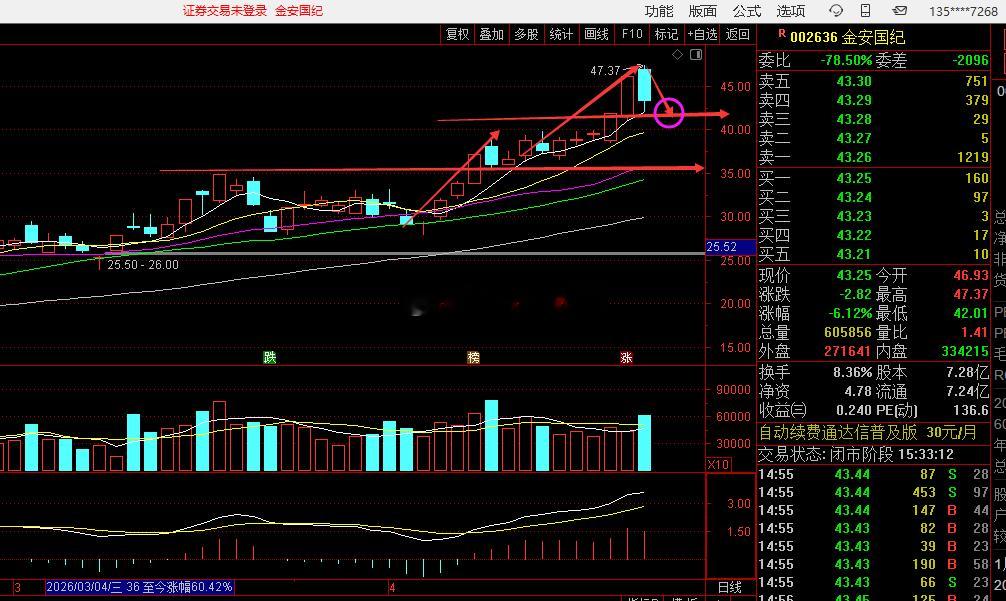This screenshot has height=601, width=1006.
Task: Click 总量 value 605856
Action: point(848,332)
